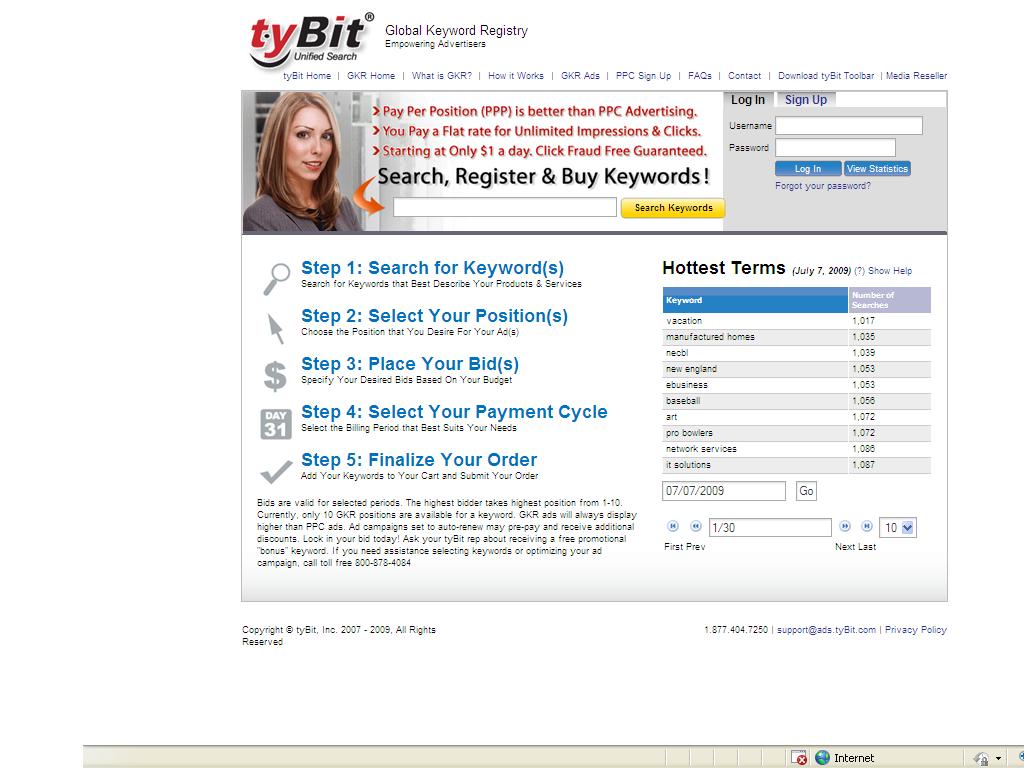Select the 'pro bowlers' keyword row
This screenshot has width=1024, height=768.
tap(797, 433)
